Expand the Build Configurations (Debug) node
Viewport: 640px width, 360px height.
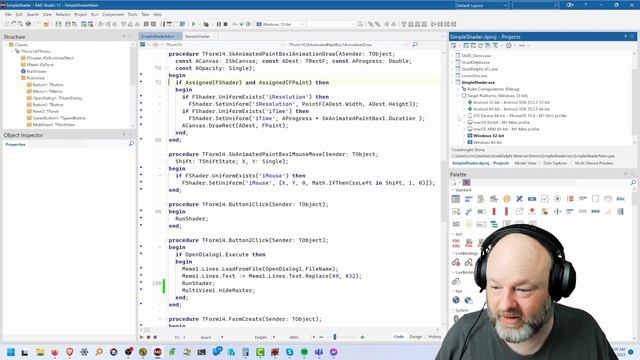(458, 89)
